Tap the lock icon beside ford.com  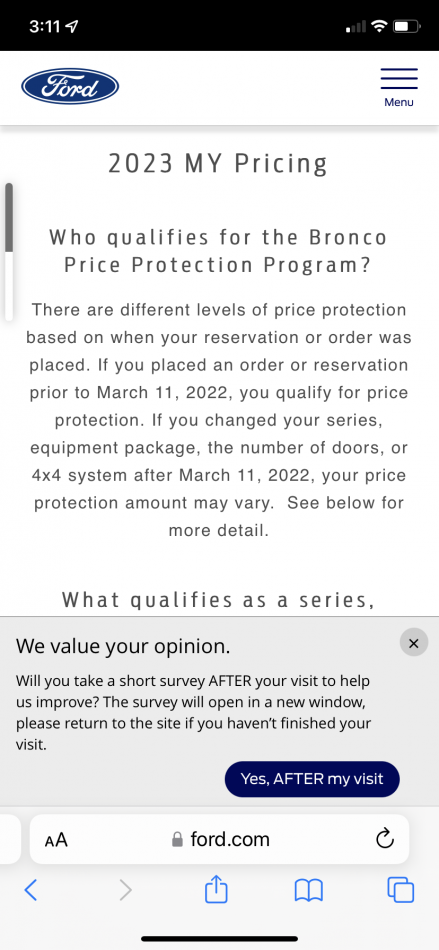177,839
